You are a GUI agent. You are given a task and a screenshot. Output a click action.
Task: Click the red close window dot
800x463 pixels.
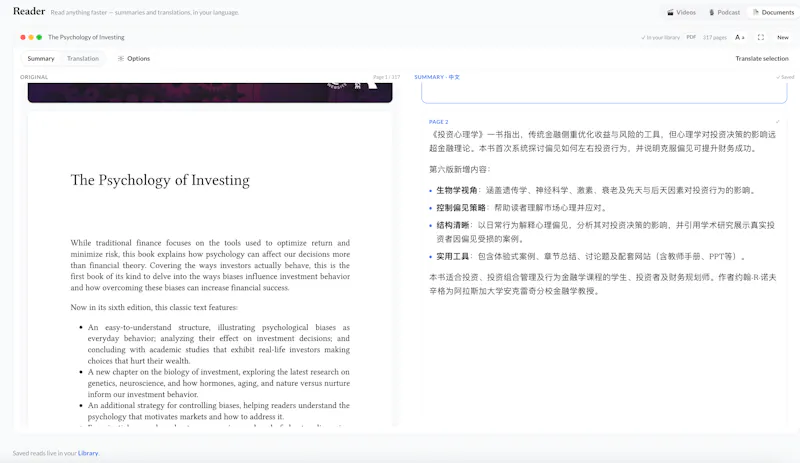pos(23,37)
